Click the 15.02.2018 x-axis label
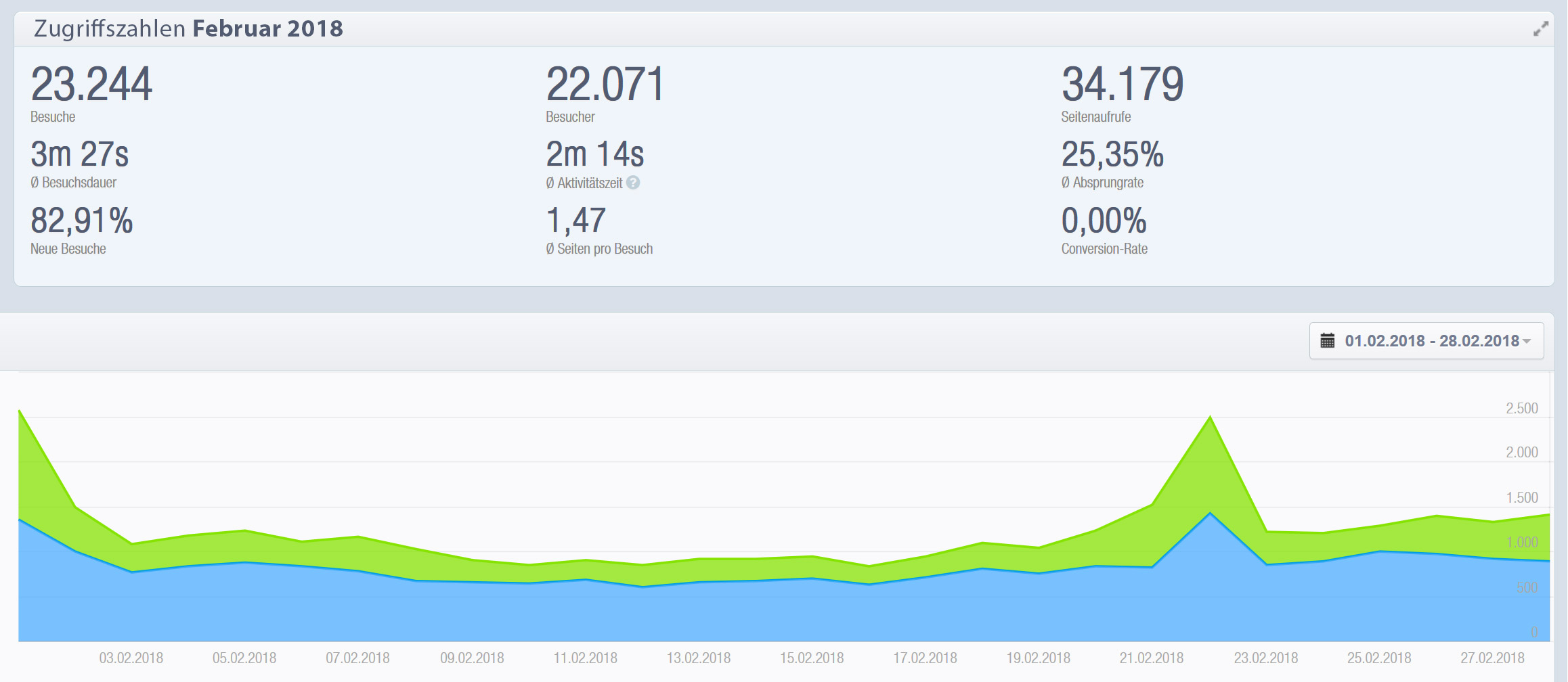 [812, 658]
